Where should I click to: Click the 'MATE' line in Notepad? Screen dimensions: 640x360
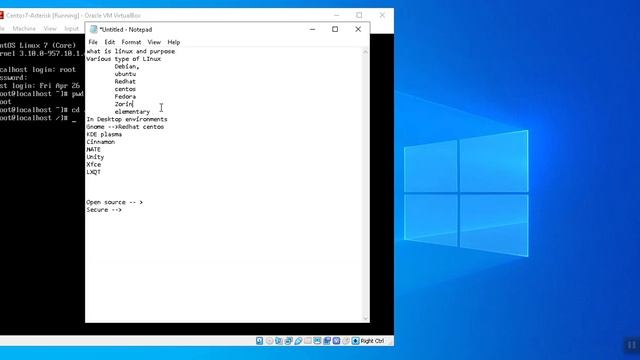[x=93, y=149]
